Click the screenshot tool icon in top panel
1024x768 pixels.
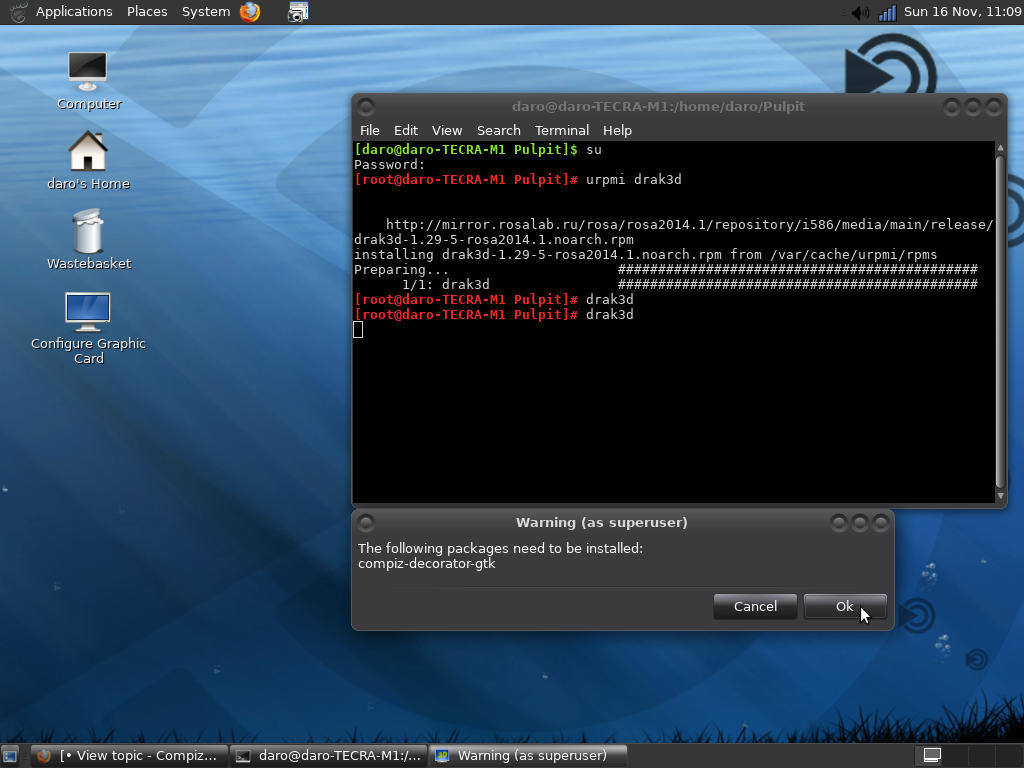coord(298,12)
